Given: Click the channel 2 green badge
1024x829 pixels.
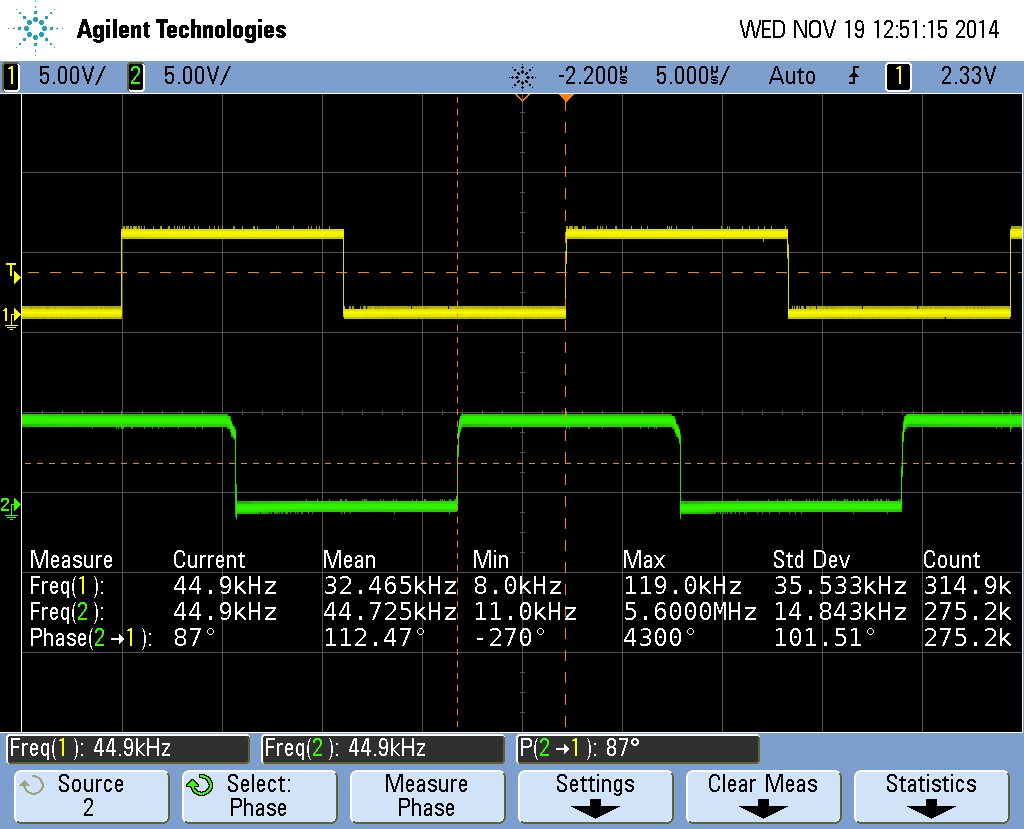Looking at the screenshot, I should [x=136, y=76].
